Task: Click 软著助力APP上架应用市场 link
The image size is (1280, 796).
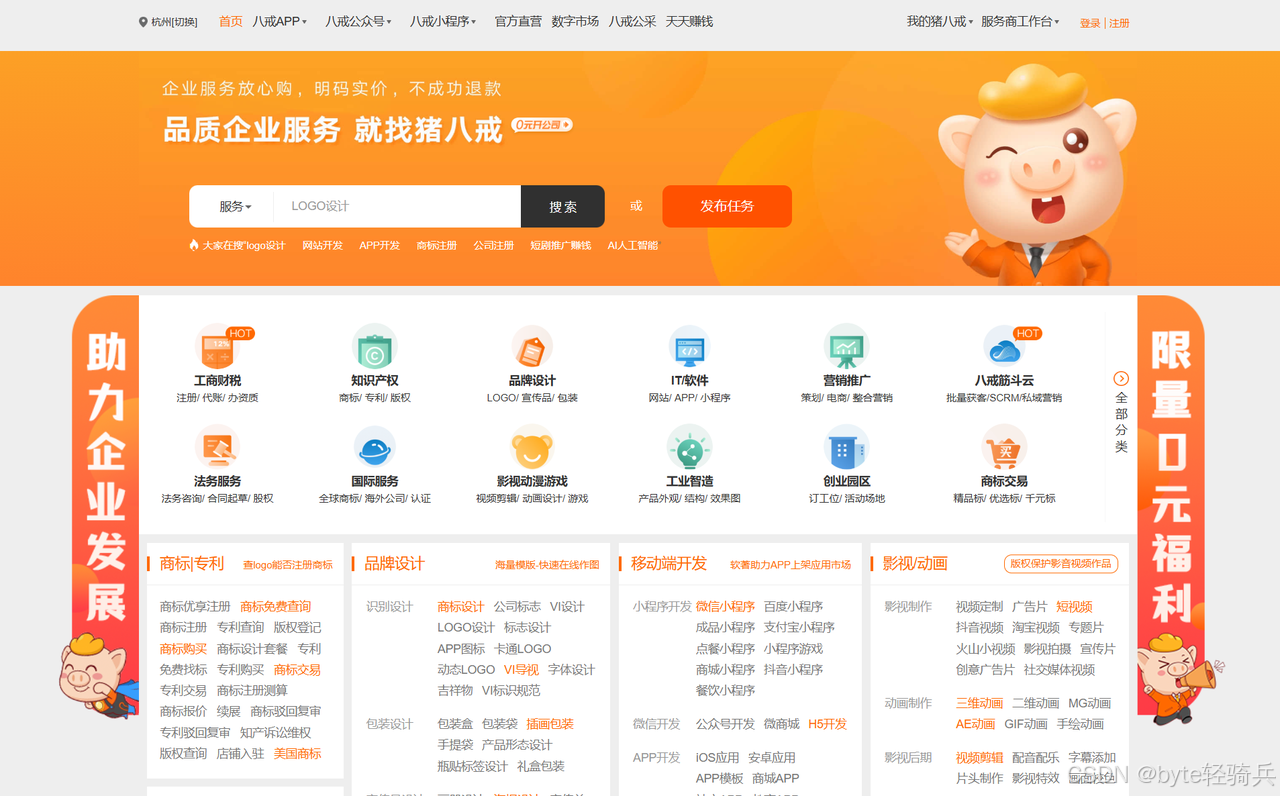Action: pyautogui.click(x=790, y=565)
